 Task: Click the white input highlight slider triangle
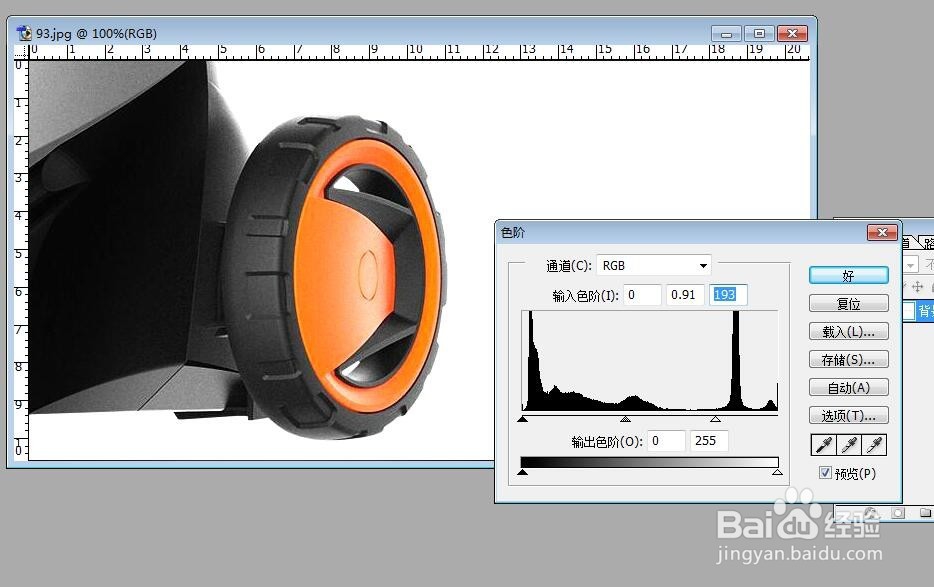715,419
